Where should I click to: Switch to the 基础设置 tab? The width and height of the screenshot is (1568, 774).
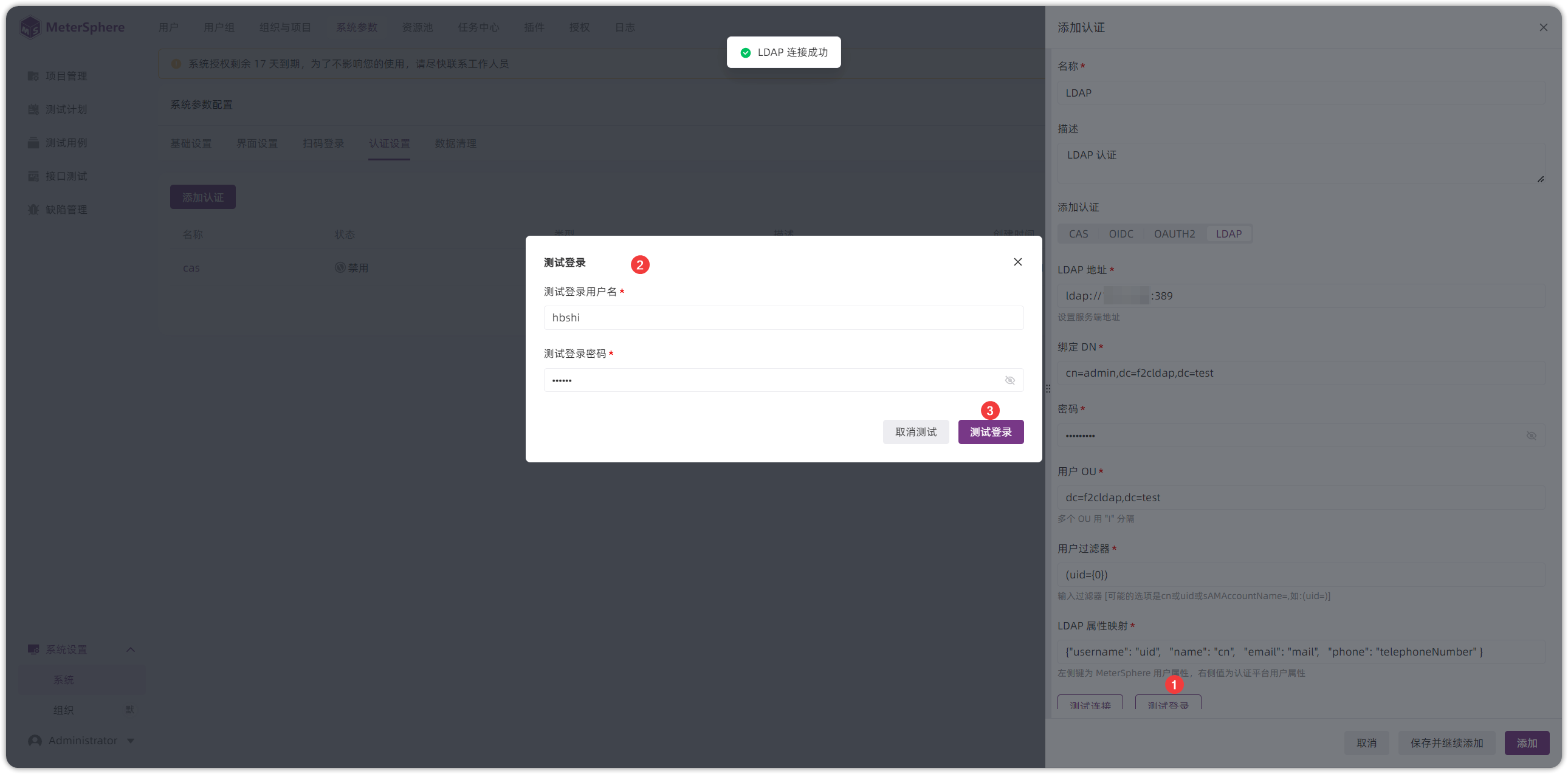[x=190, y=143]
